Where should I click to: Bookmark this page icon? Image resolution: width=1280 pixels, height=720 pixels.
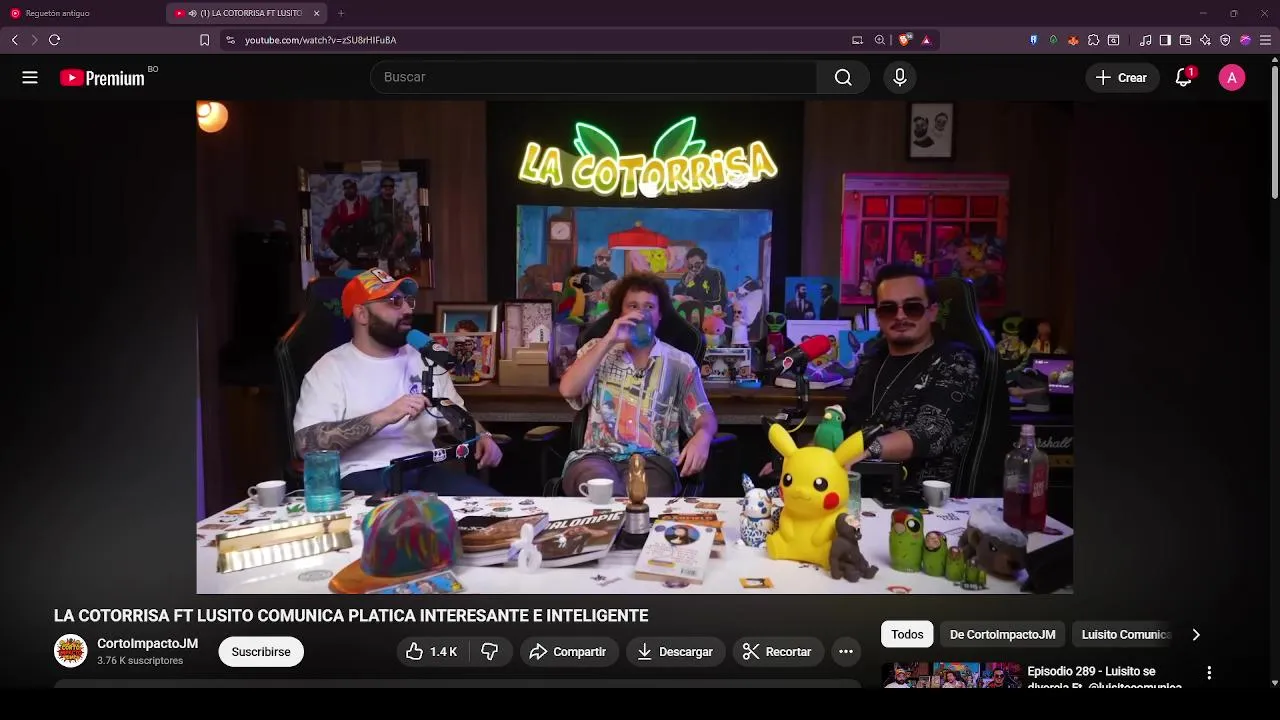point(204,40)
